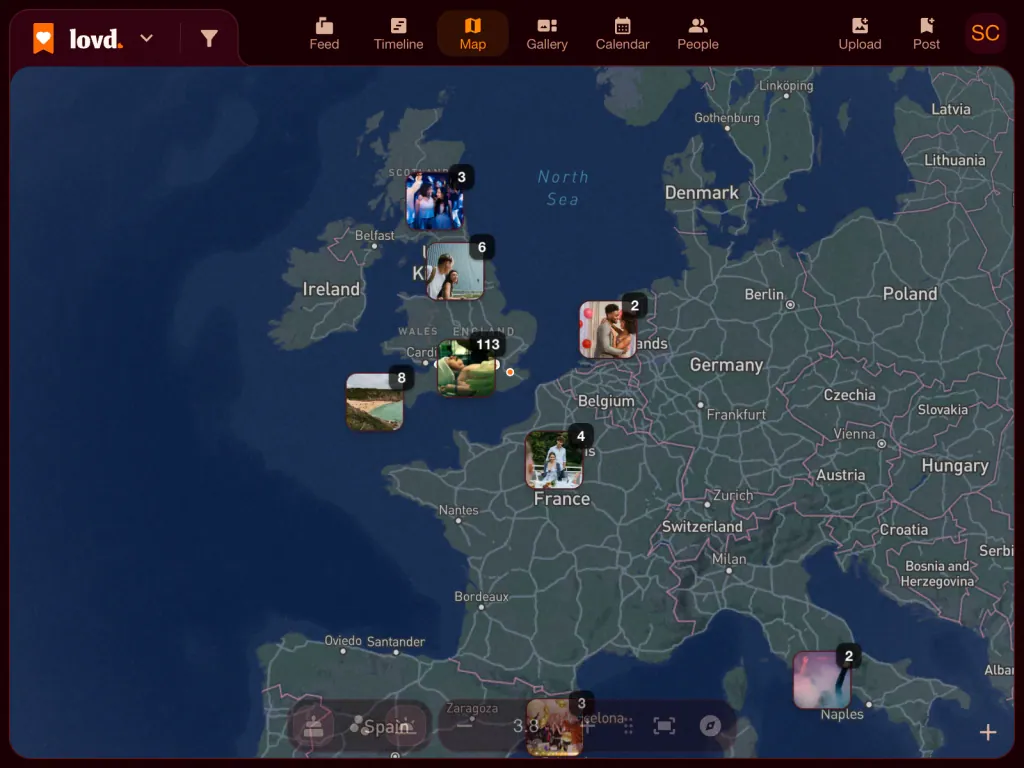Open the northern England cluster of 6
The height and width of the screenshot is (768, 1024).
(455, 270)
